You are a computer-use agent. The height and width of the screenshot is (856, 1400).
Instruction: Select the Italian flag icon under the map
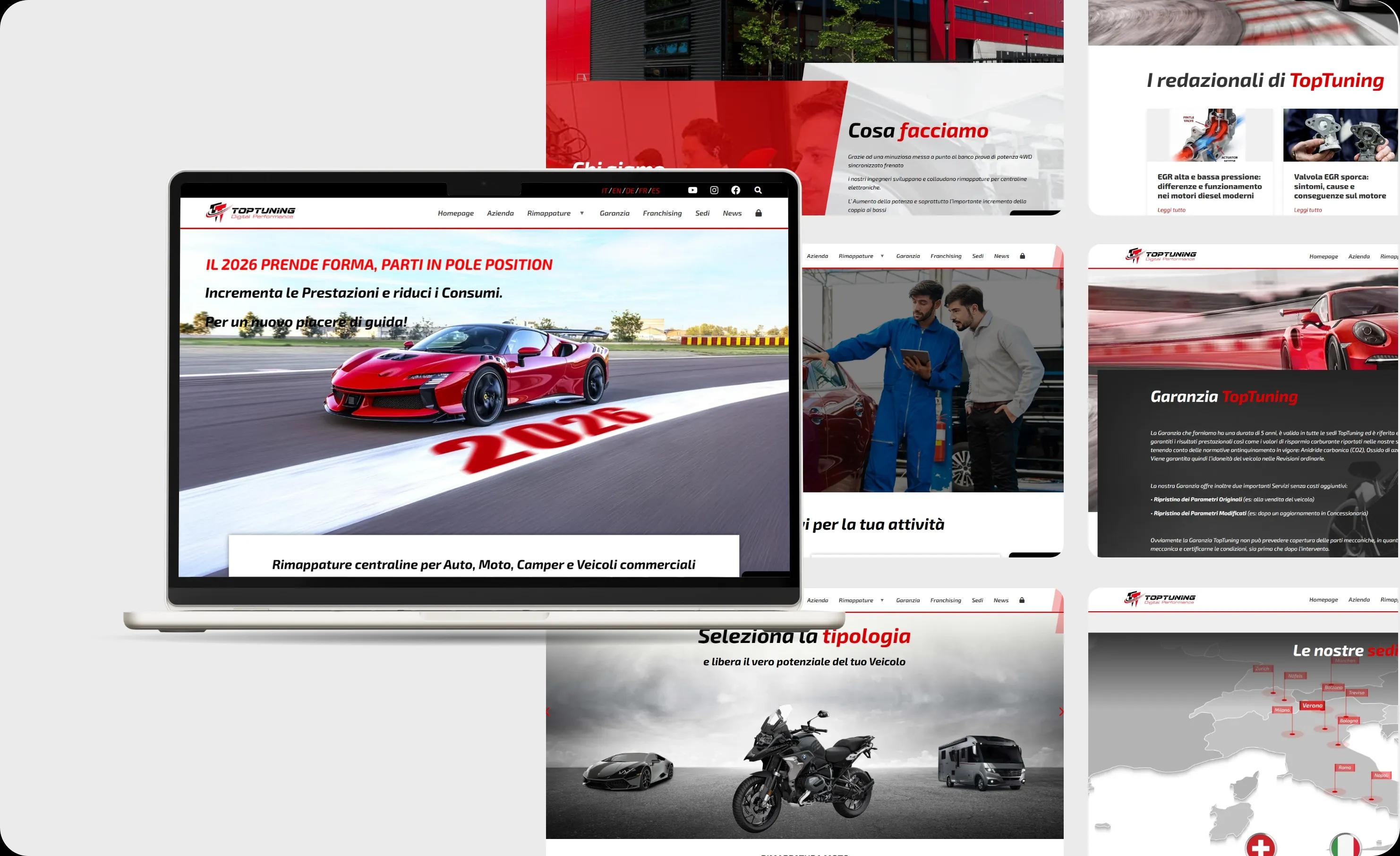[x=1346, y=845]
